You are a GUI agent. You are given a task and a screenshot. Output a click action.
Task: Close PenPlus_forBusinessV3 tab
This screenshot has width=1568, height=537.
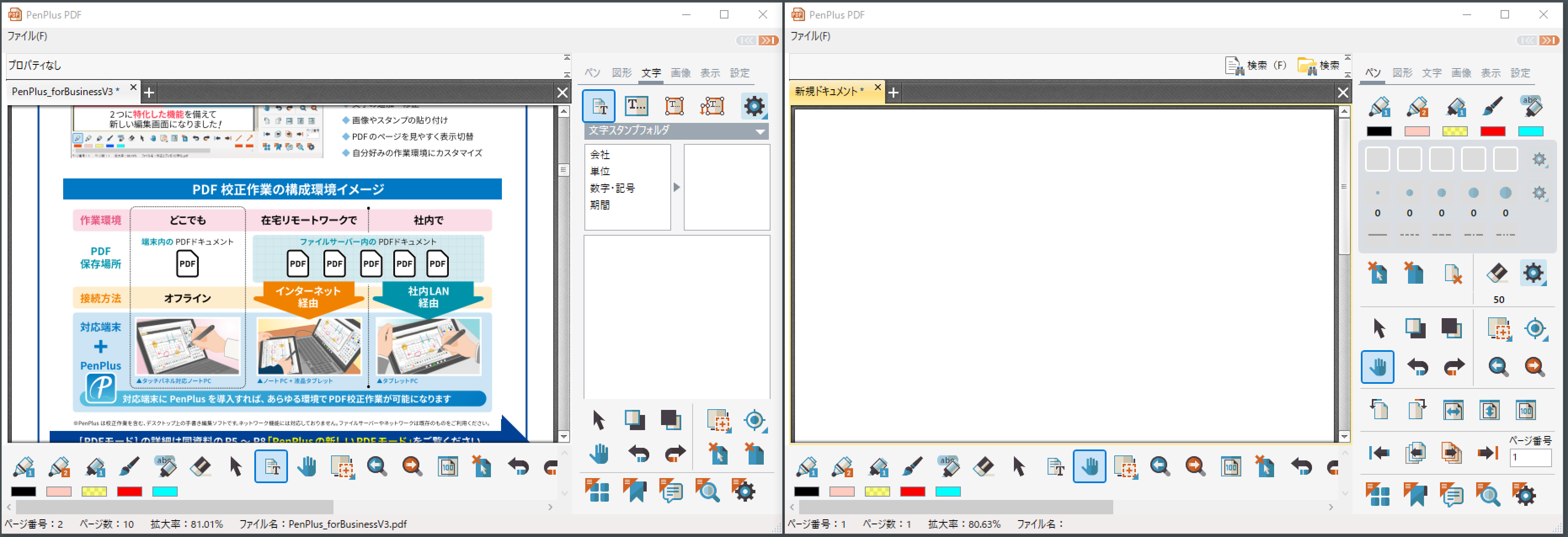point(133,87)
